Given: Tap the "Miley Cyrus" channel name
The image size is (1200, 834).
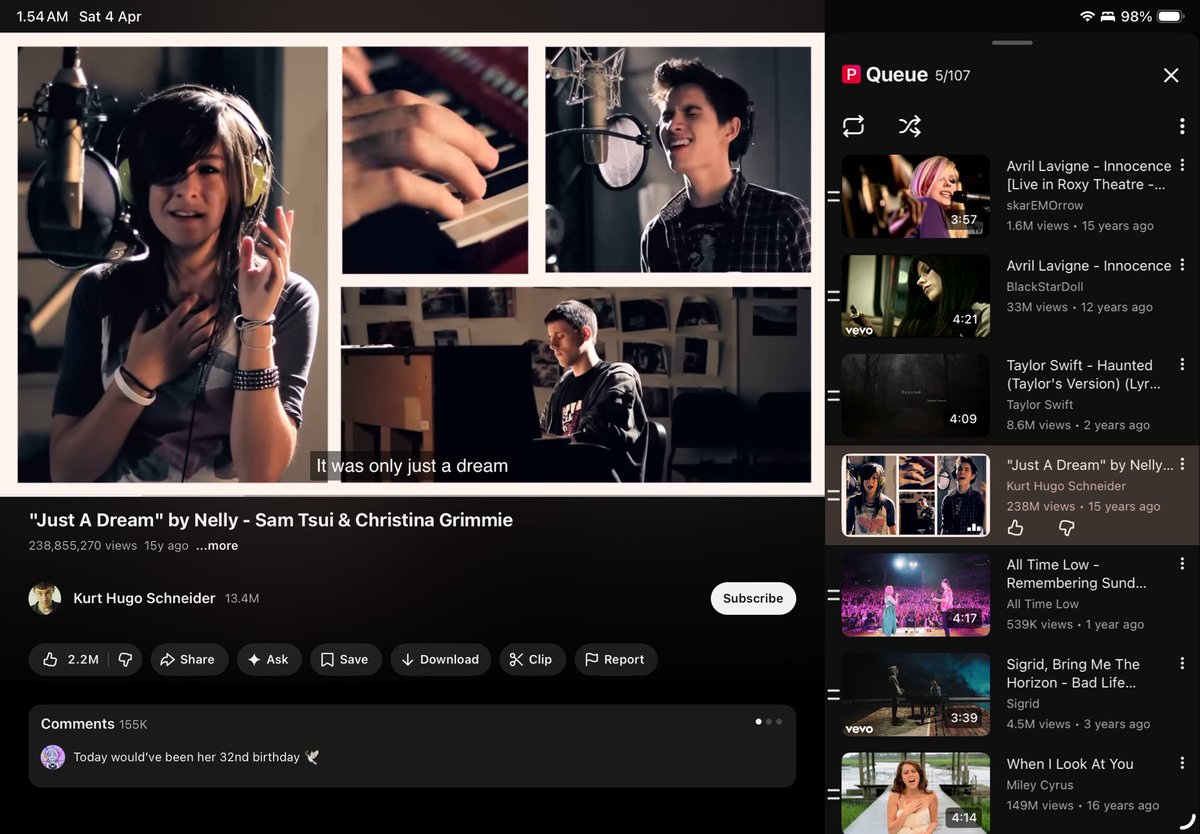Looking at the screenshot, I should pos(1040,785).
